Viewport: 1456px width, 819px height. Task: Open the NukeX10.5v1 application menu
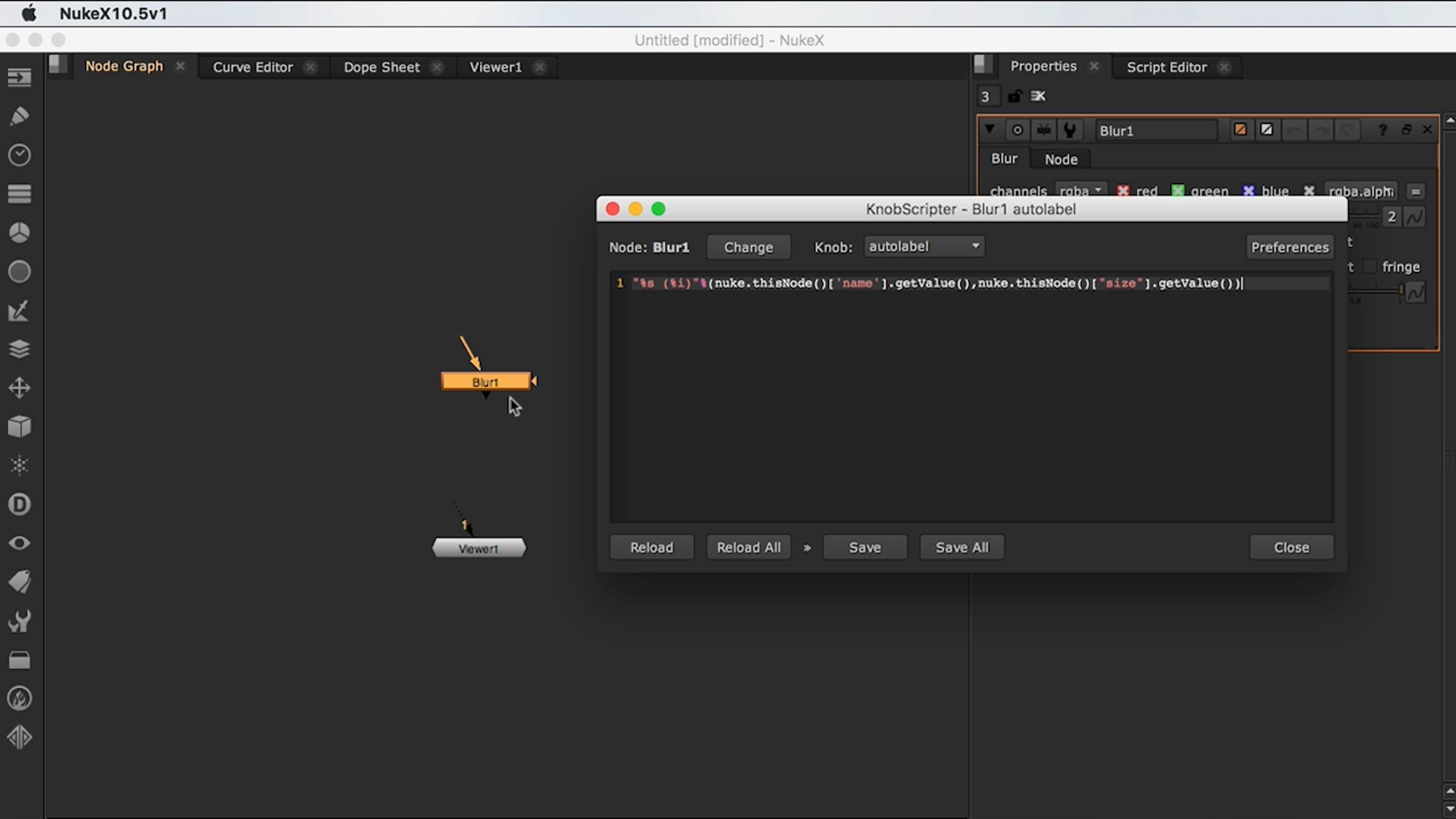pyautogui.click(x=113, y=13)
